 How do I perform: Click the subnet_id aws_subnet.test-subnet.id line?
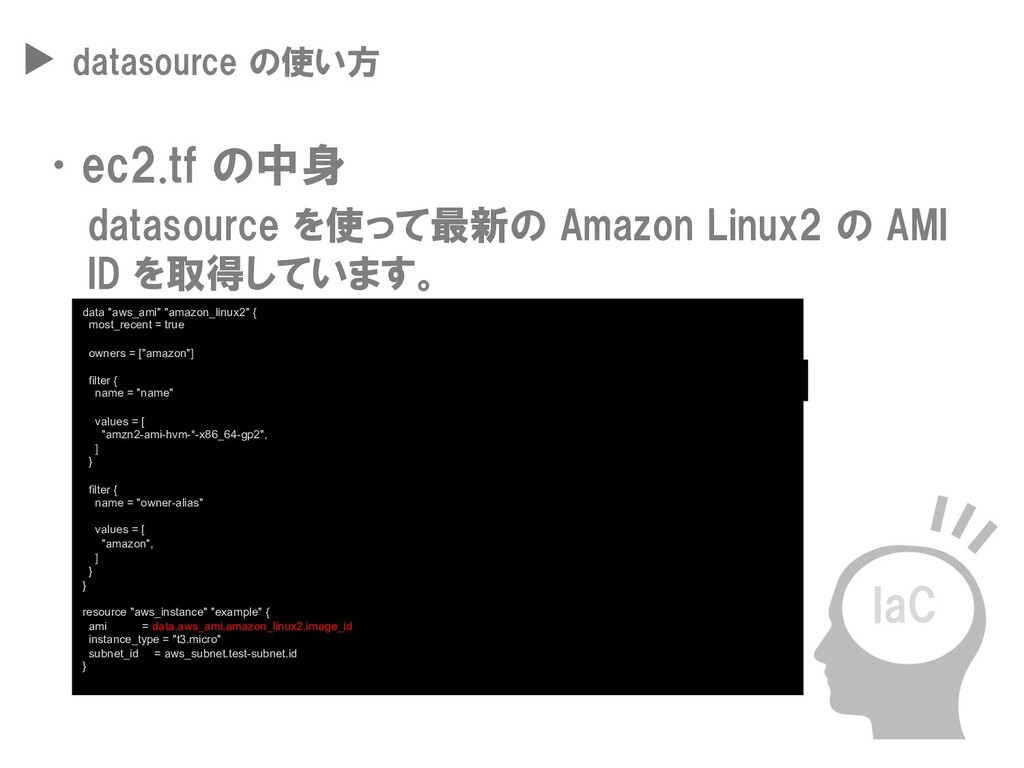click(x=193, y=654)
